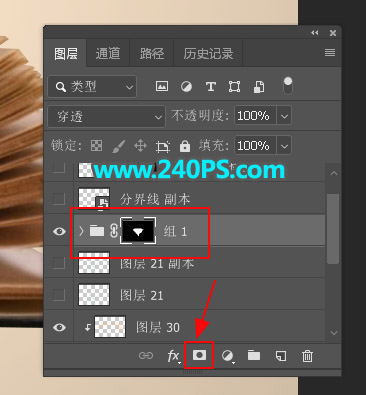Expand the 组 1 group chevron
The height and width of the screenshot is (395, 366).
[81, 231]
